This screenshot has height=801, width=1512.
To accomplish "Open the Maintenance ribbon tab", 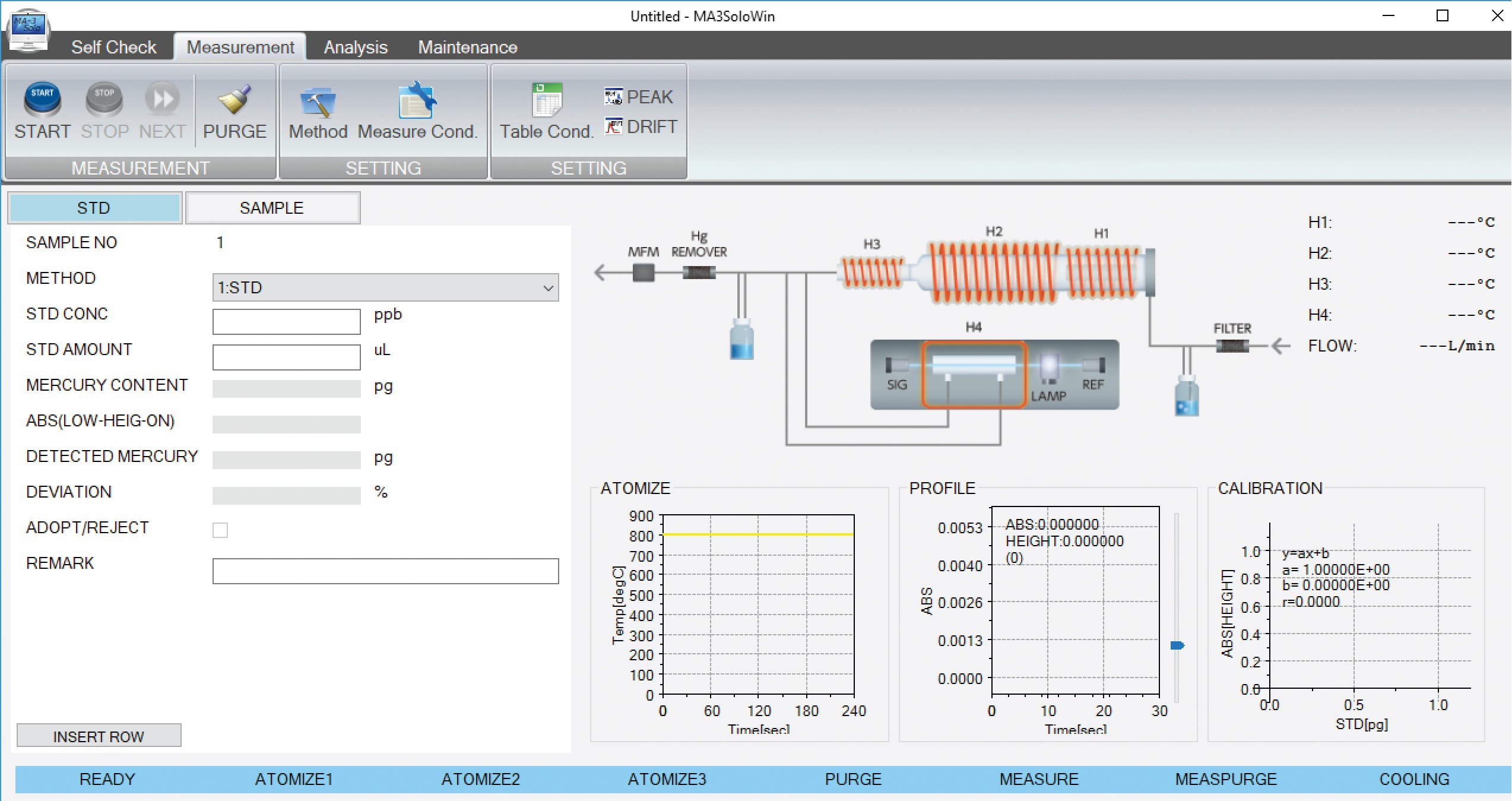I will click(x=467, y=47).
